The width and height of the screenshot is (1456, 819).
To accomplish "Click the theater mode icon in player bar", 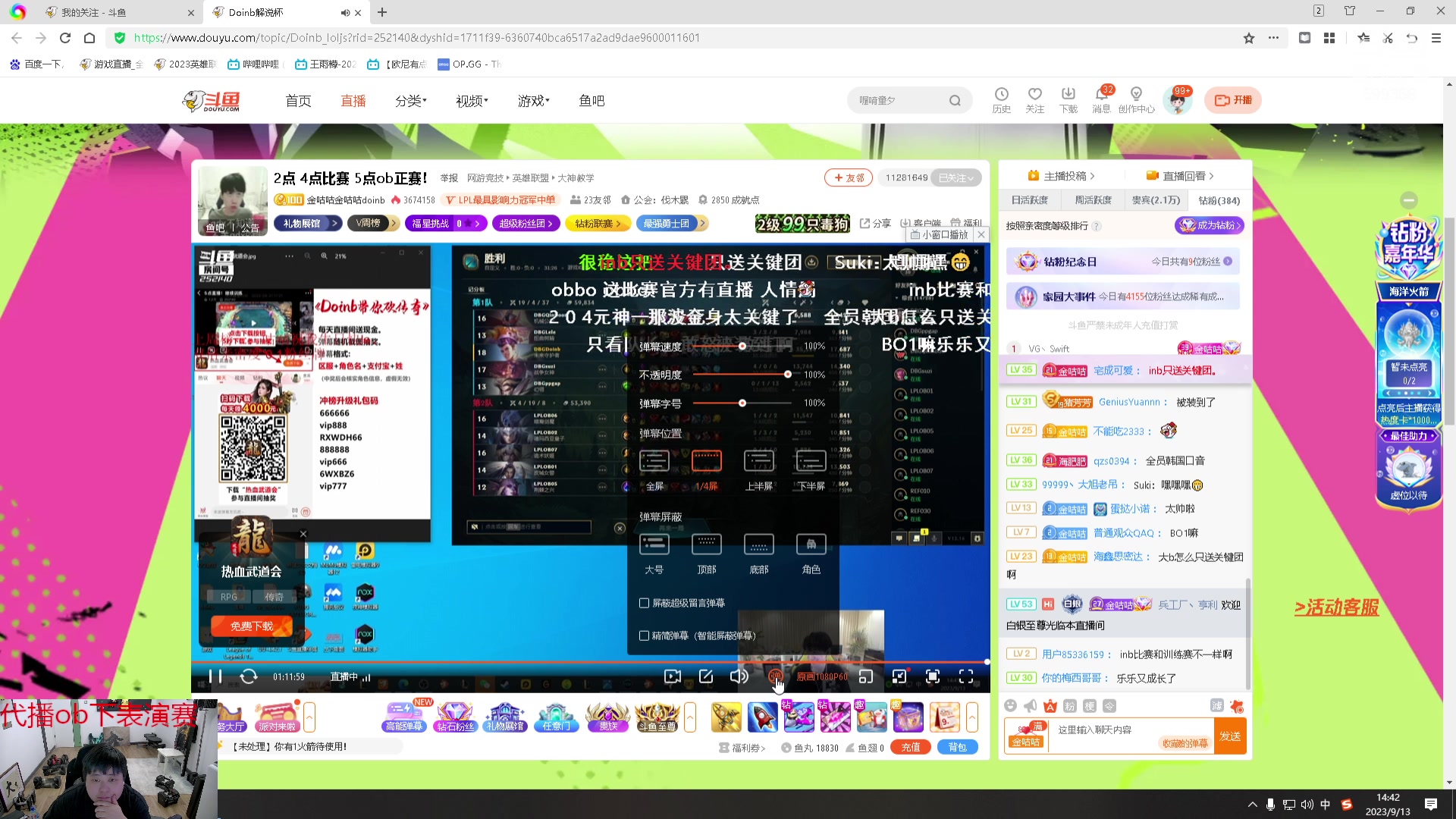I will pos(899,676).
